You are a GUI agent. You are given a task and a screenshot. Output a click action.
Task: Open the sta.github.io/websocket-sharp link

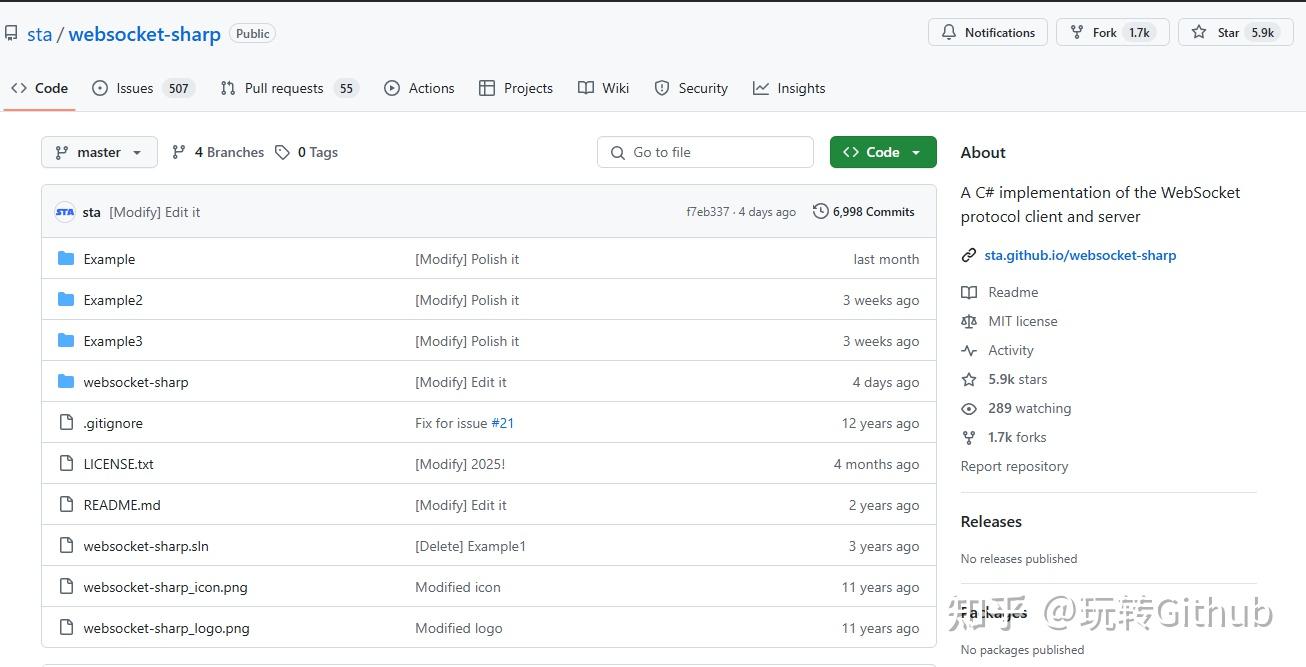pyautogui.click(x=1080, y=255)
